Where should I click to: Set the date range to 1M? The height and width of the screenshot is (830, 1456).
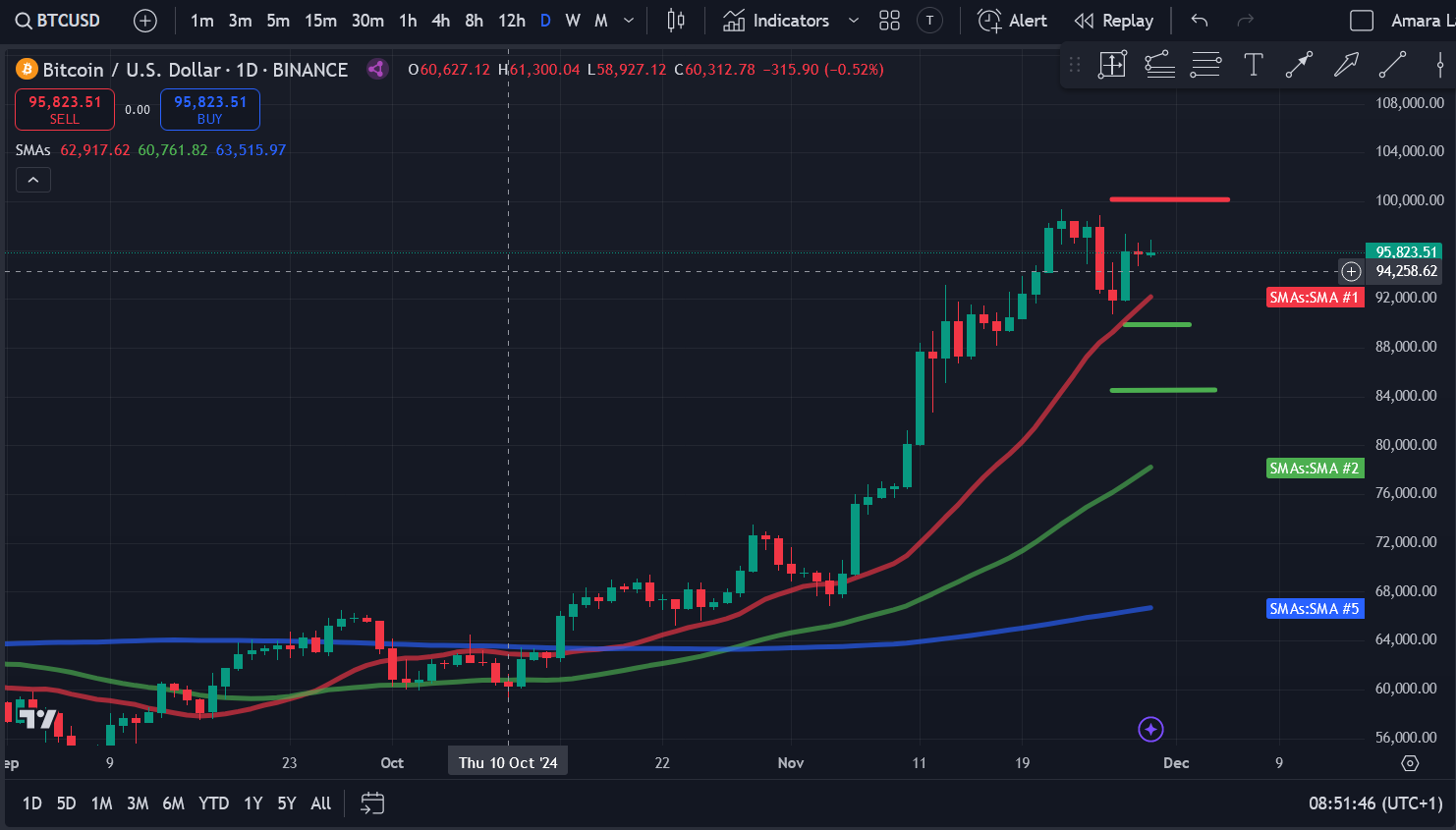[101, 803]
